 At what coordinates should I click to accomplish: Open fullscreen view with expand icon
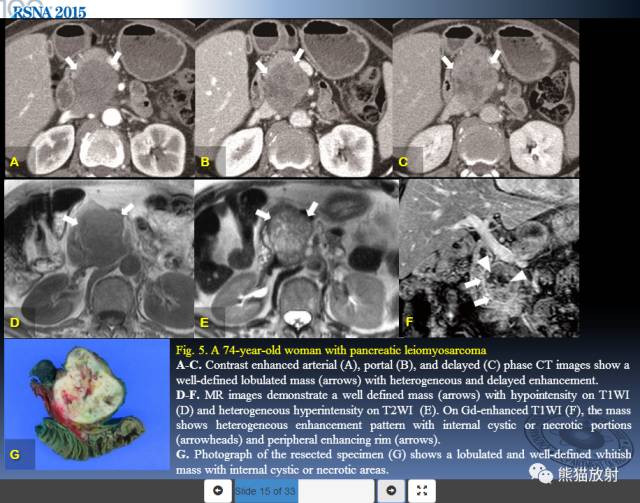(422, 491)
